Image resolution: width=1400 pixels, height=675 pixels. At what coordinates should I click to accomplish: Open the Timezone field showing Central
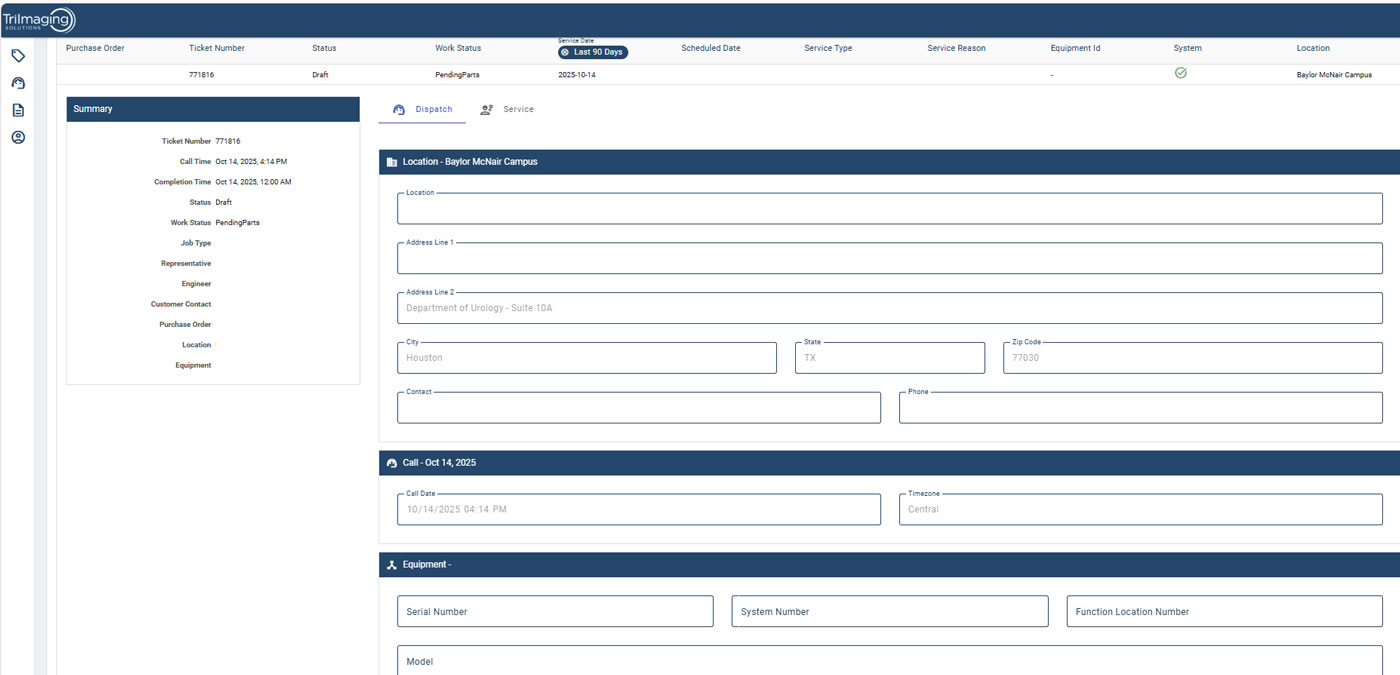1140,509
